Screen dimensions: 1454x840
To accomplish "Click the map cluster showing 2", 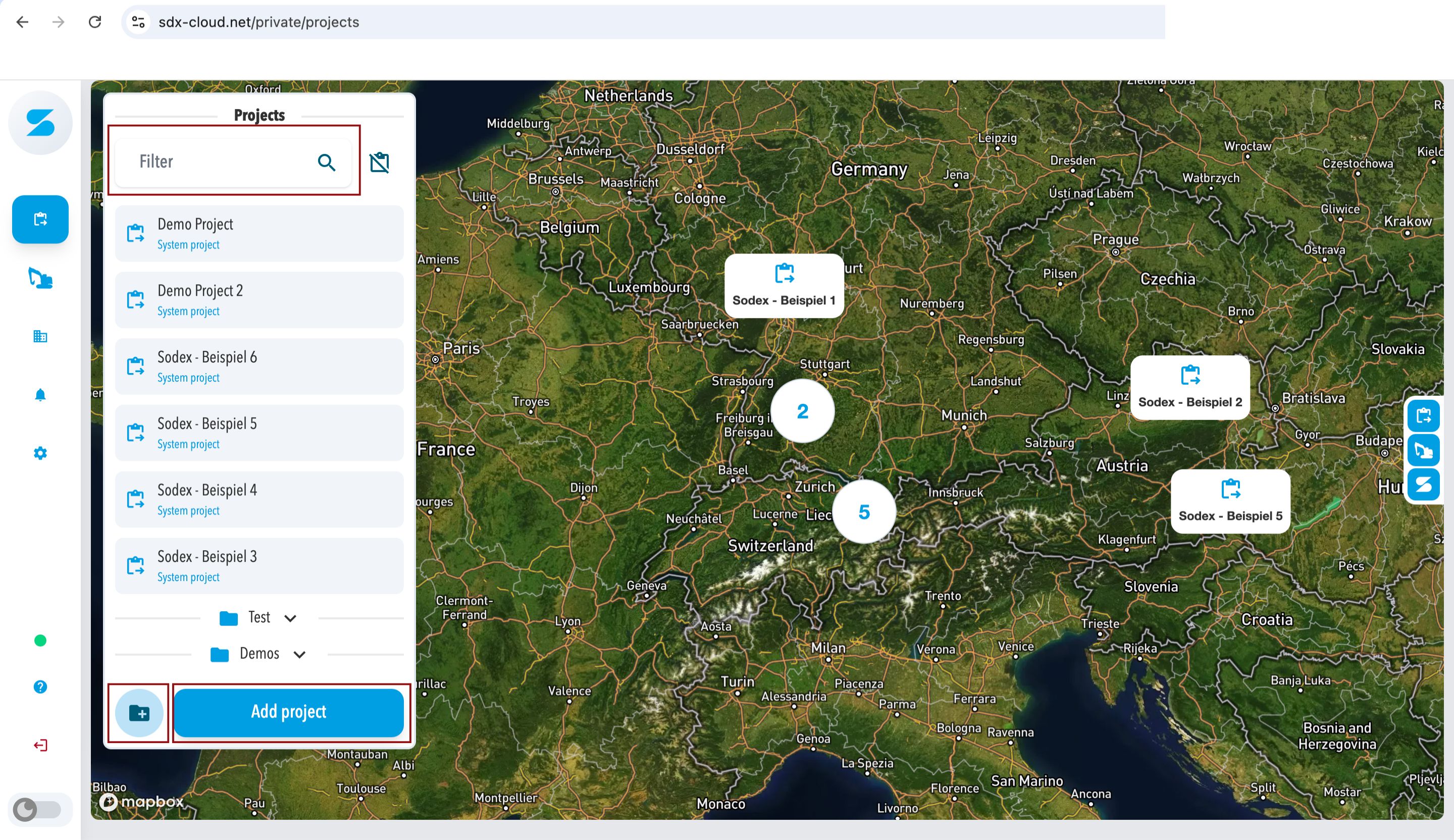I will point(803,411).
